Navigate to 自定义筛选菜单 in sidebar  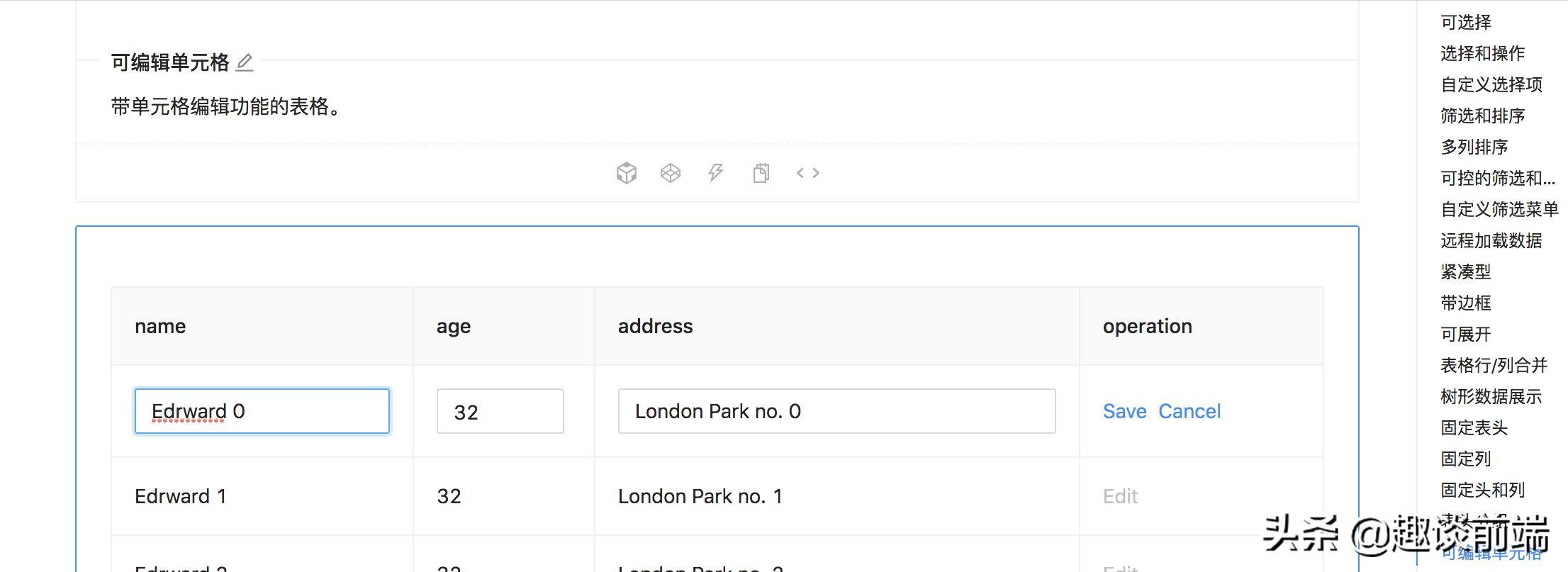1499,209
